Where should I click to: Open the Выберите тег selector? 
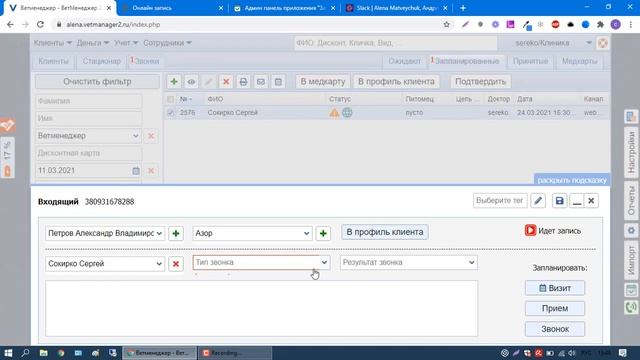click(500, 200)
